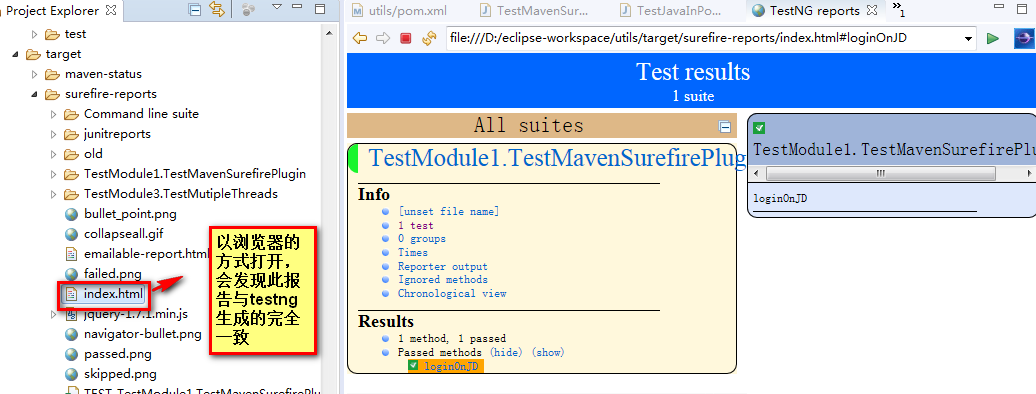The height and width of the screenshot is (394, 1036).
Task: Open the Times link
Action: click(x=412, y=253)
